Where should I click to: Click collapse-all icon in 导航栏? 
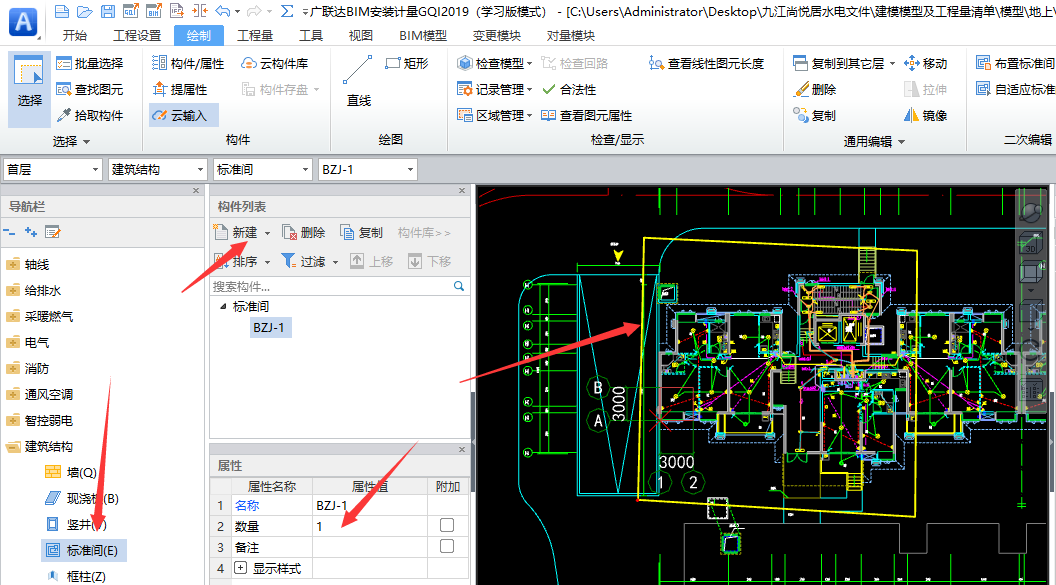[9, 232]
